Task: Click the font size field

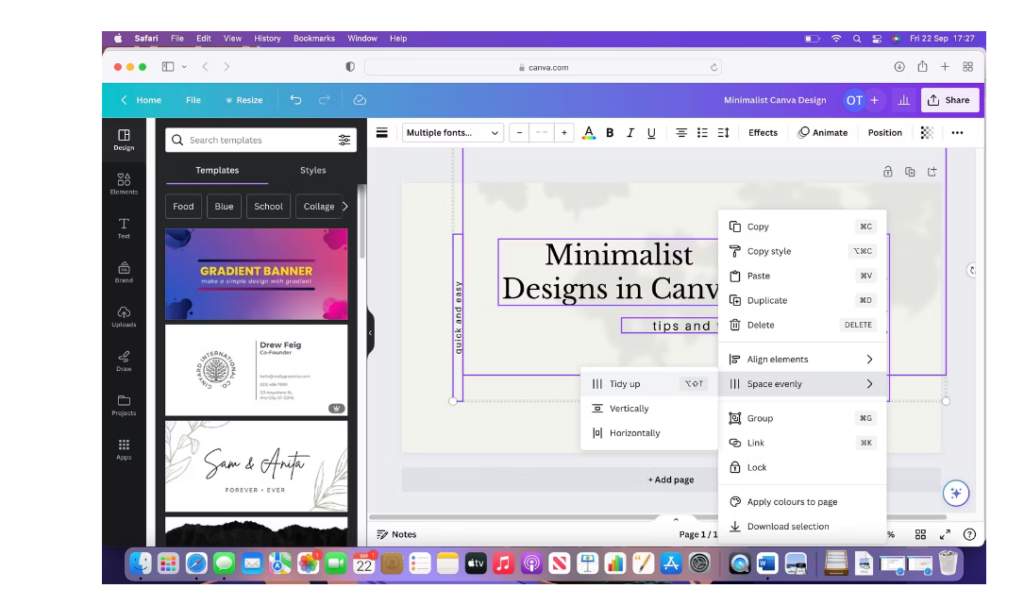Action: 541,133
